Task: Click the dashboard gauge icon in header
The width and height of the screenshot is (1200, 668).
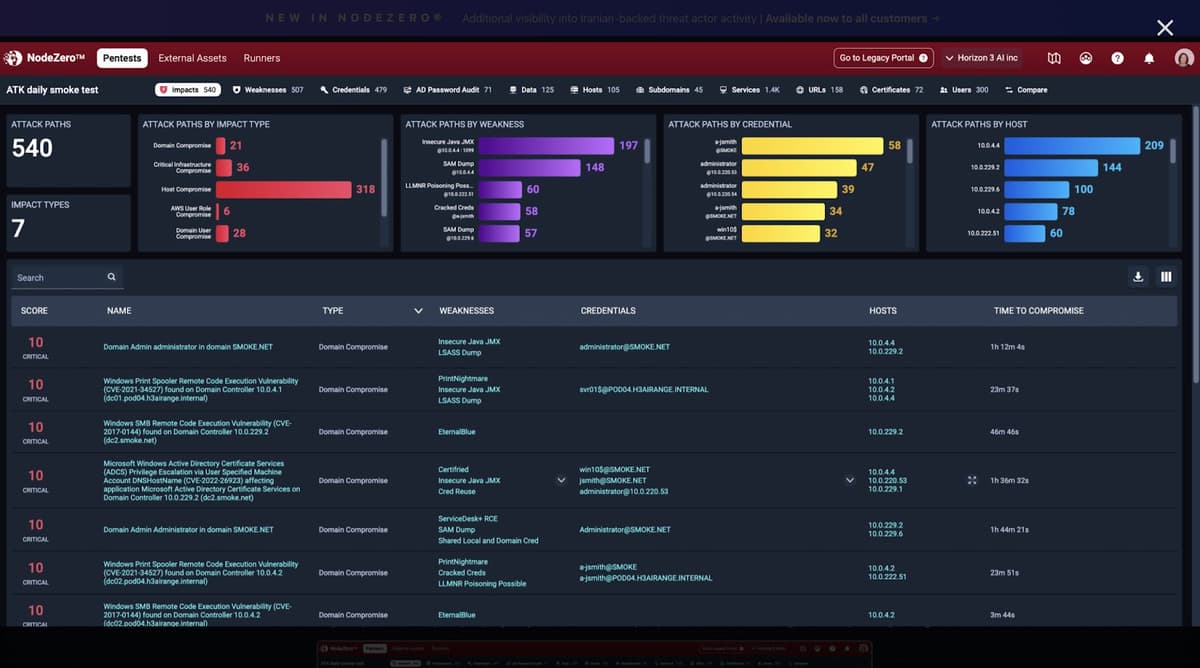Action: click(1086, 58)
